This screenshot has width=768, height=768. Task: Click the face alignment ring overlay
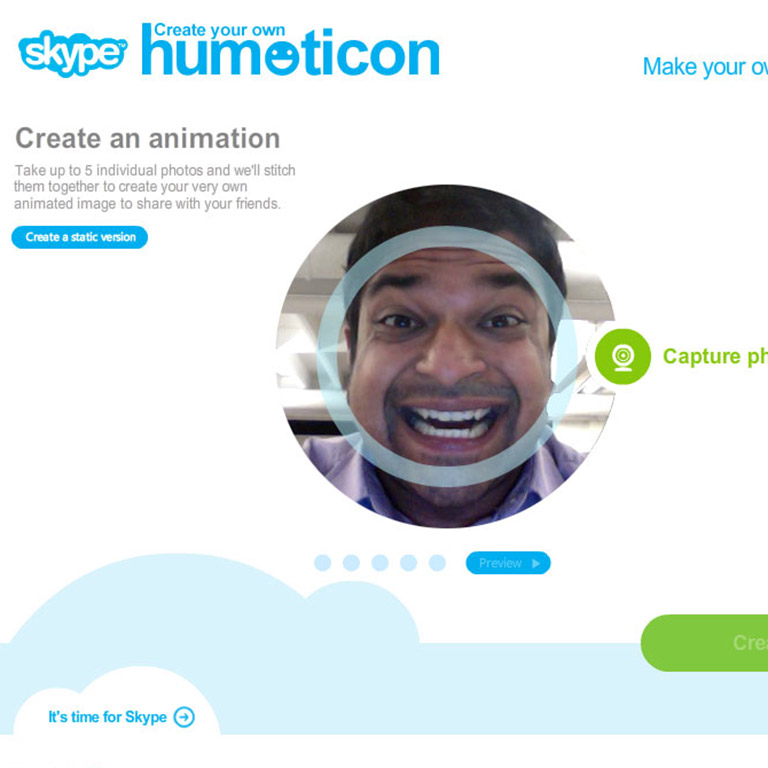[447, 357]
